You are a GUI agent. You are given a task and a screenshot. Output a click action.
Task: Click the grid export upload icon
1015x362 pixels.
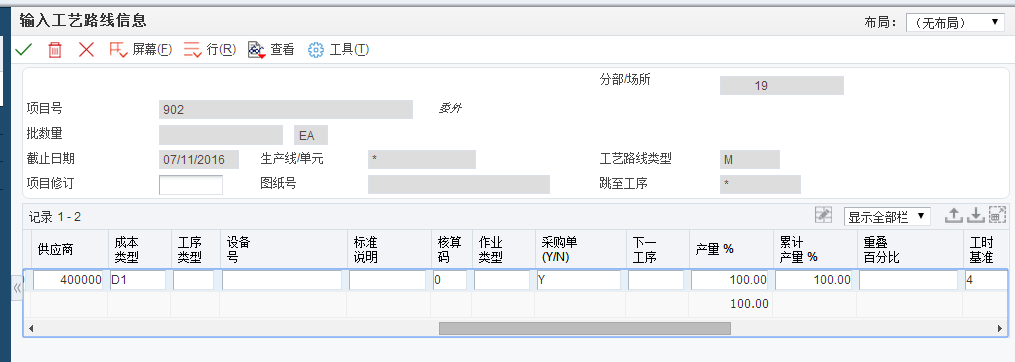[x=953, y=216]
